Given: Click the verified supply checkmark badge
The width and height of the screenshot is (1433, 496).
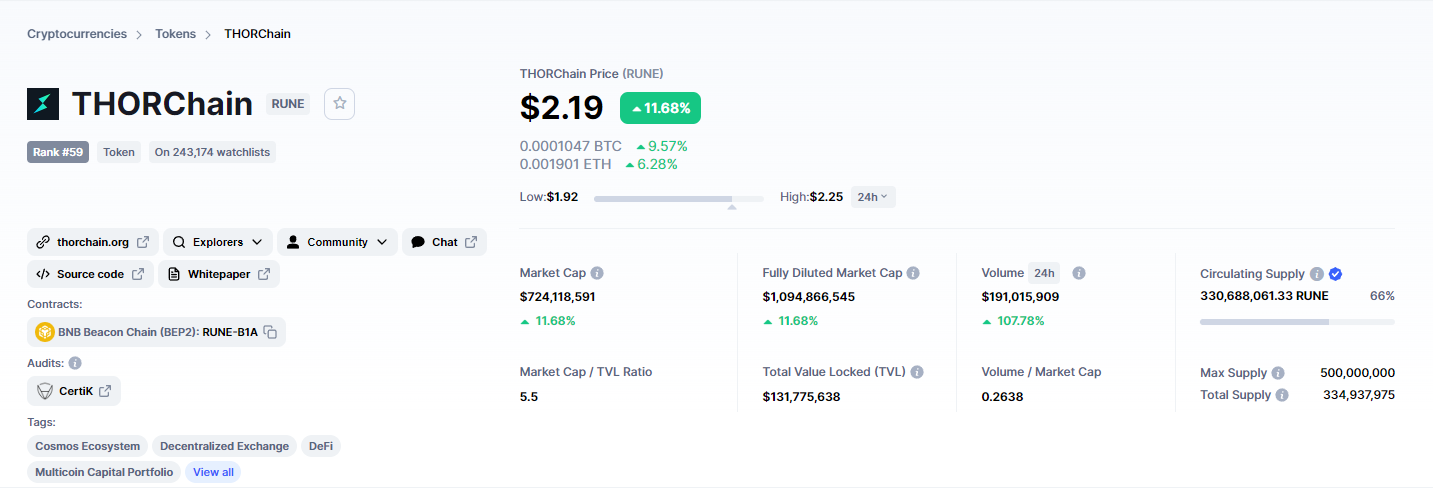Looking at the screenshot, I should coord(1335,274).
